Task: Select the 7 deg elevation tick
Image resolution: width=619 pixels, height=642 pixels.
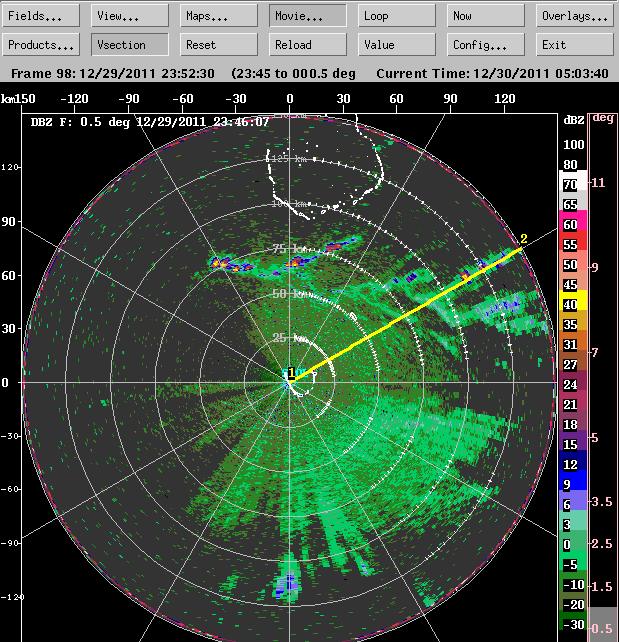Action: [x=595, y=352]
